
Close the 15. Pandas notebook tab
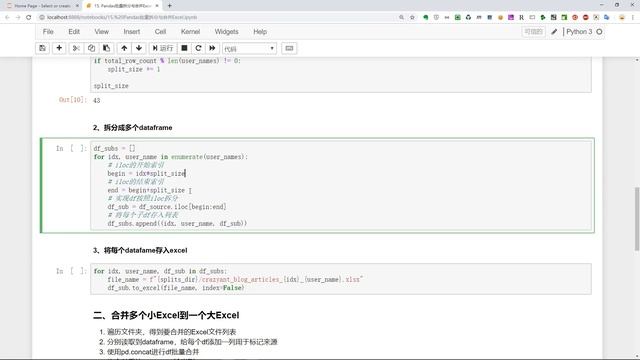tap(157, 6)
